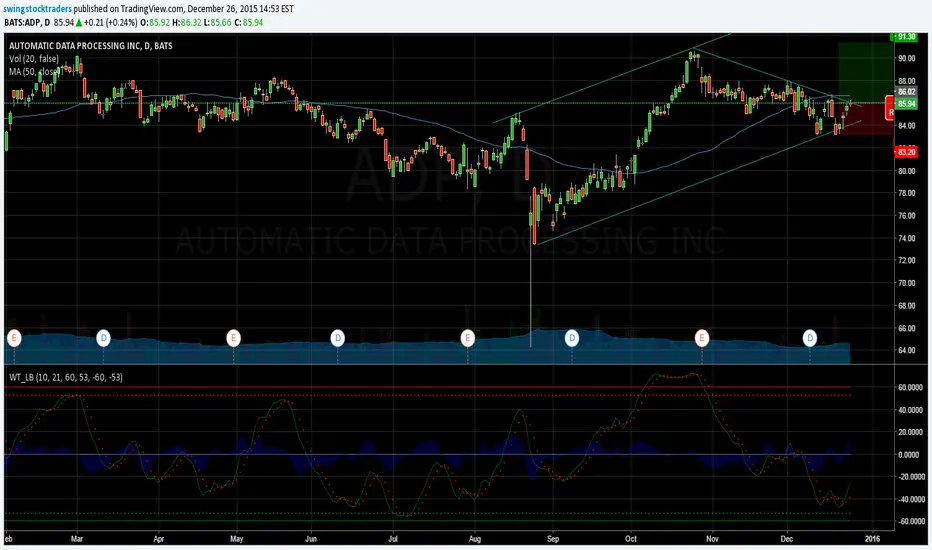Click the Mar label on time axis
This screenshot has height=550, width=932.
pyautogui.click(x=77, y=539)
